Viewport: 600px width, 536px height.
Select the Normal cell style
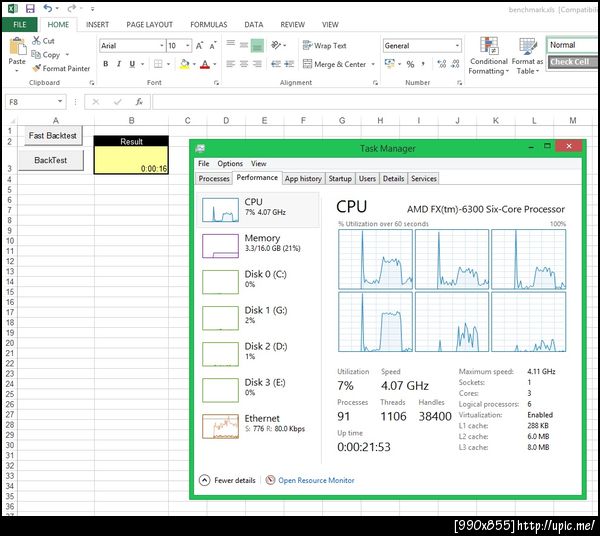pyautogui.click(x=573, y=45)
